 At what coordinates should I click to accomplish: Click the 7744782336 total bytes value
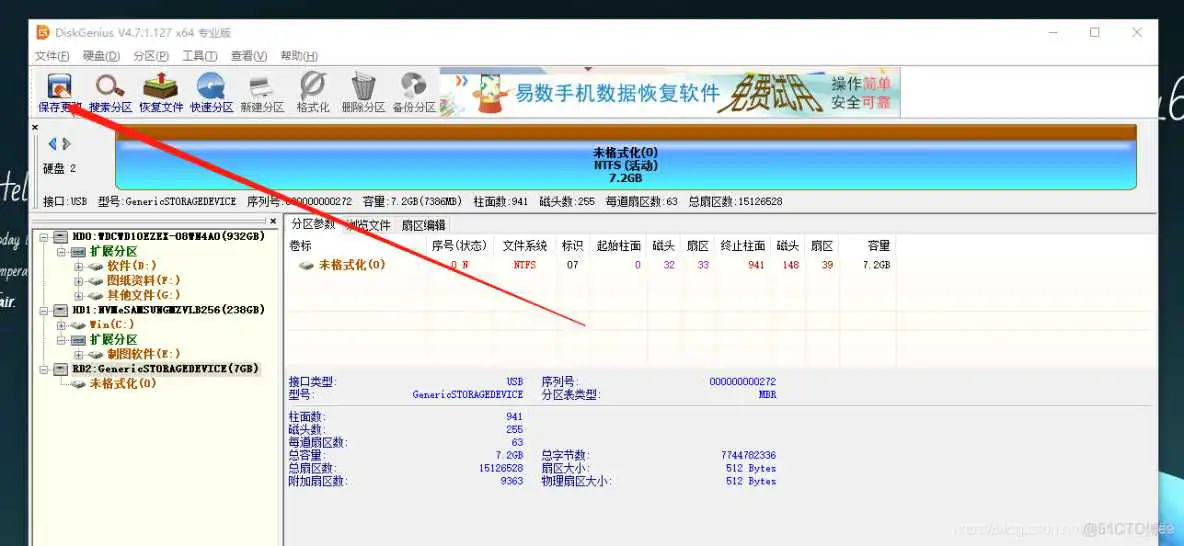(748, 455)
